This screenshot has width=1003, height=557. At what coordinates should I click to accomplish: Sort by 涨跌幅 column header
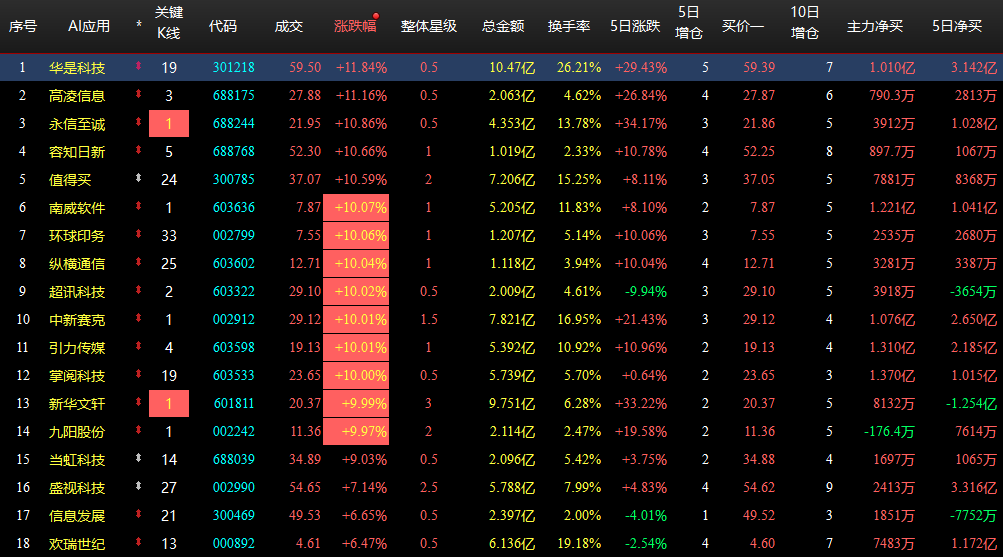pyautogui.click(x=355, y=26)
